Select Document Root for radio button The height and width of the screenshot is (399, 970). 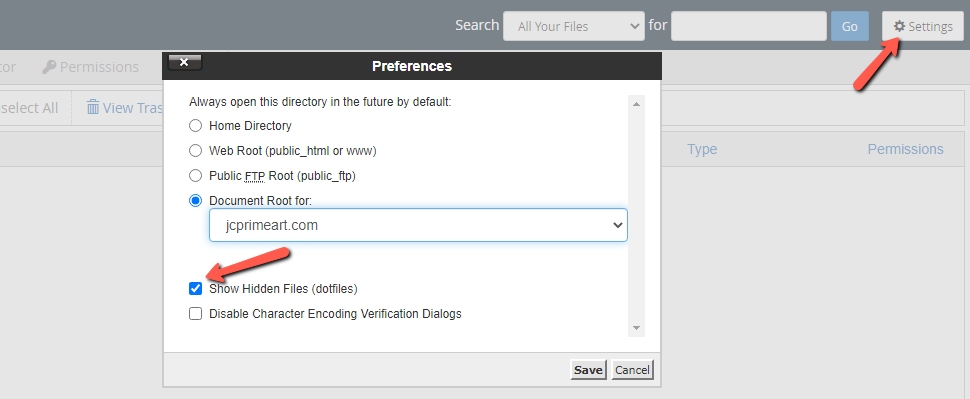[195, 200]
